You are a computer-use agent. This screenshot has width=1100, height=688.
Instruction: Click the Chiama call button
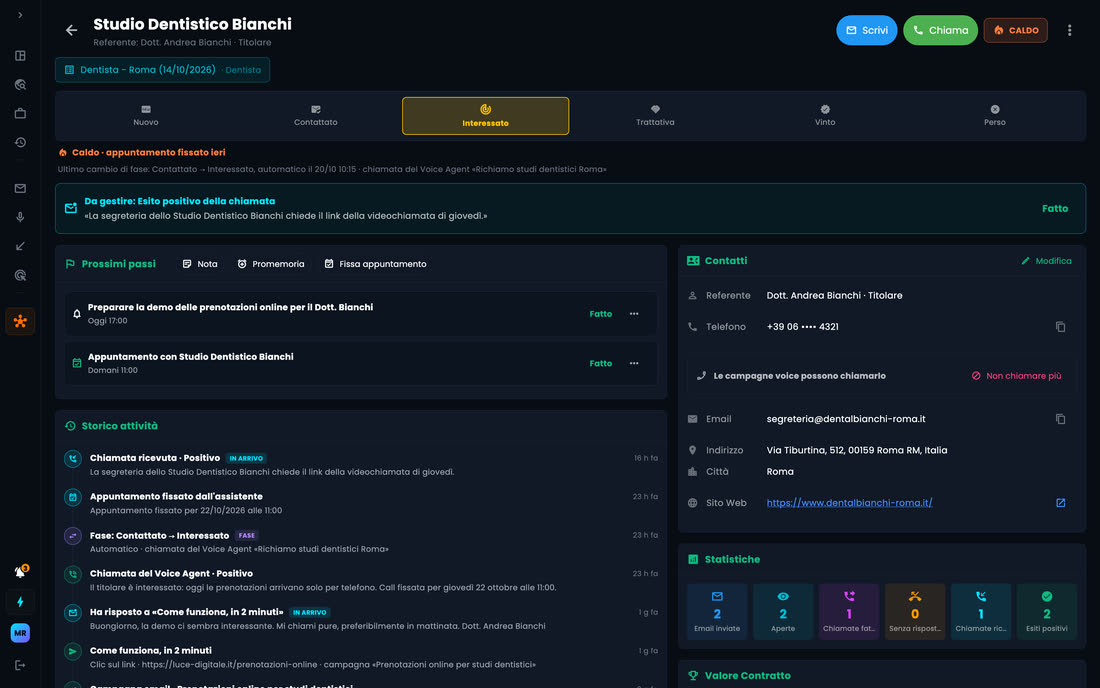(x=940, y=30)
